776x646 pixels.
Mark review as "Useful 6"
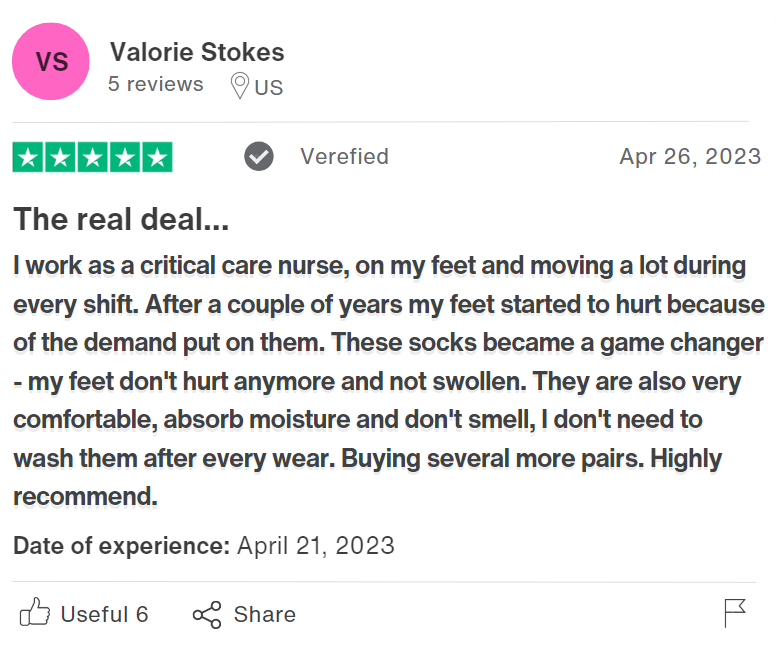[104, 614]
